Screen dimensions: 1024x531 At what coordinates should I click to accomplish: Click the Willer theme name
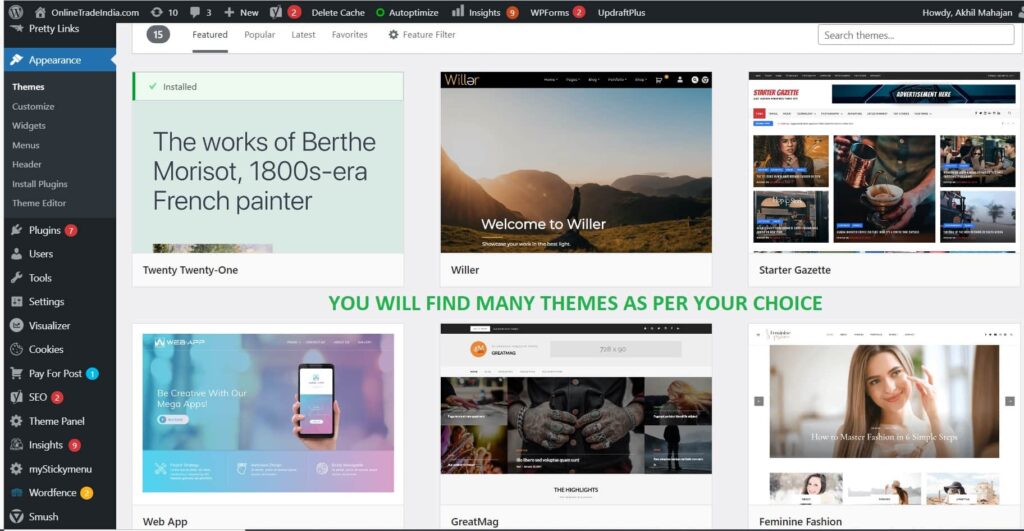pos(465,270)
